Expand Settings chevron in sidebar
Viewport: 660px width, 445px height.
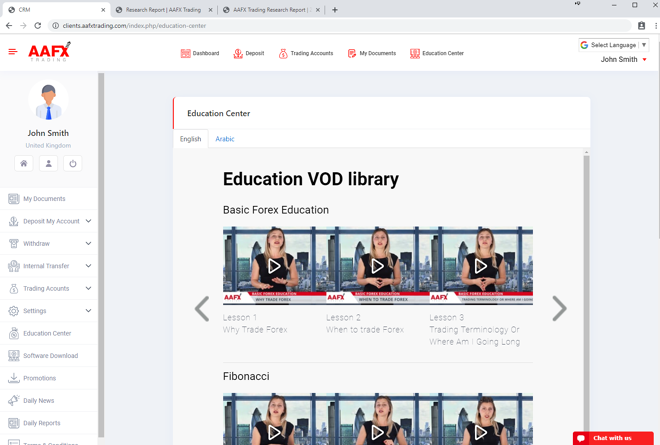88,311
